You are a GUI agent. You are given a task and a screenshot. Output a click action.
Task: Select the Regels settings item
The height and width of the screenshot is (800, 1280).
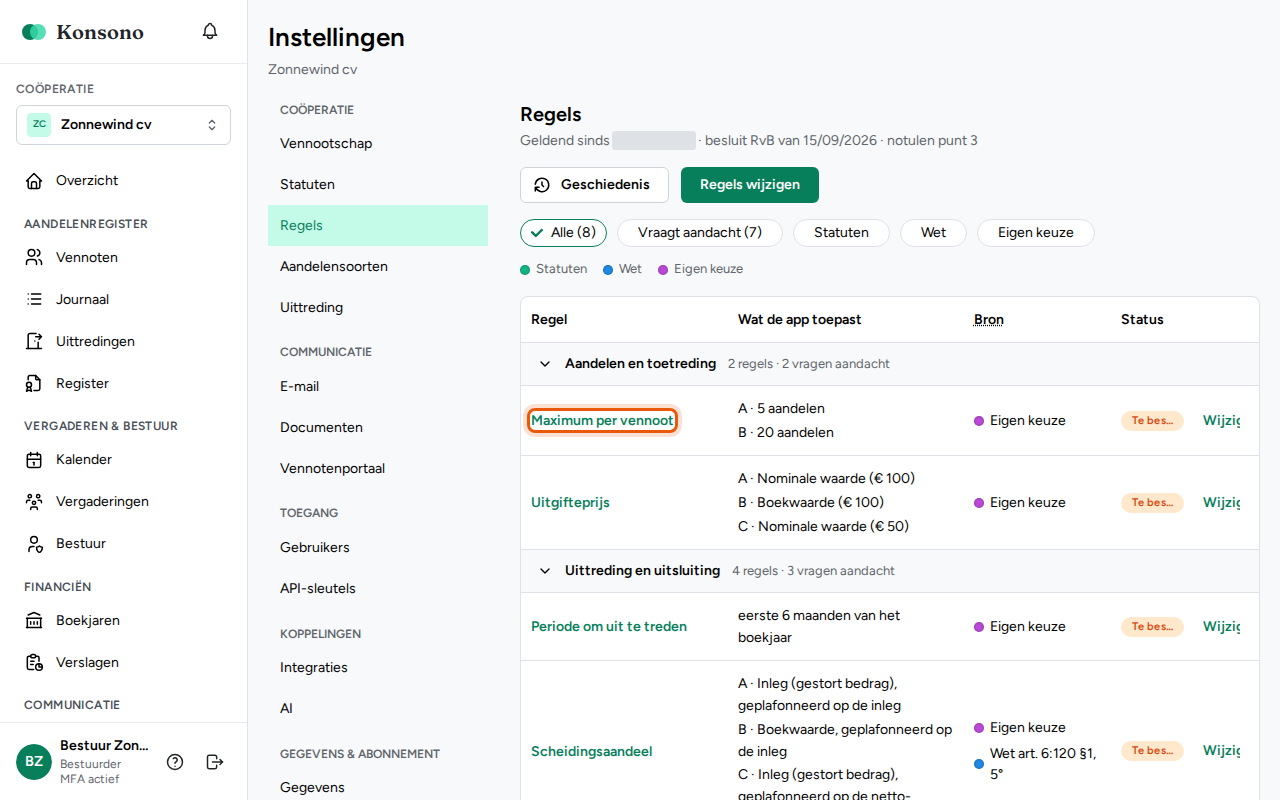coord(378,226)
